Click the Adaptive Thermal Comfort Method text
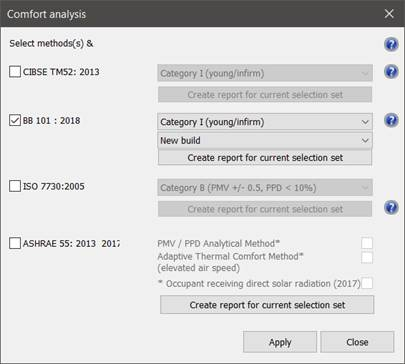405x364 pixels. point(230,256)
